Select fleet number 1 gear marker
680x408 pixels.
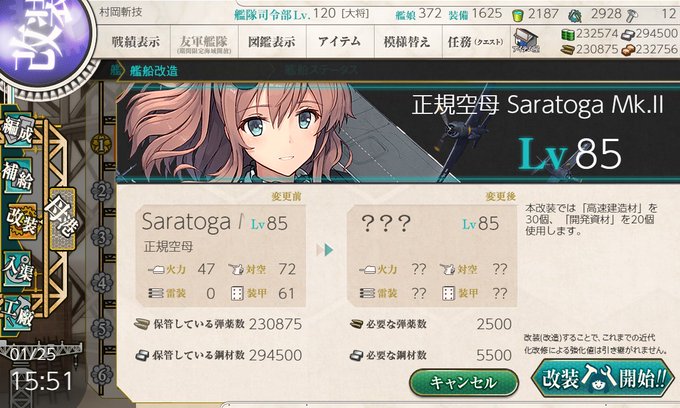[101, 144]
